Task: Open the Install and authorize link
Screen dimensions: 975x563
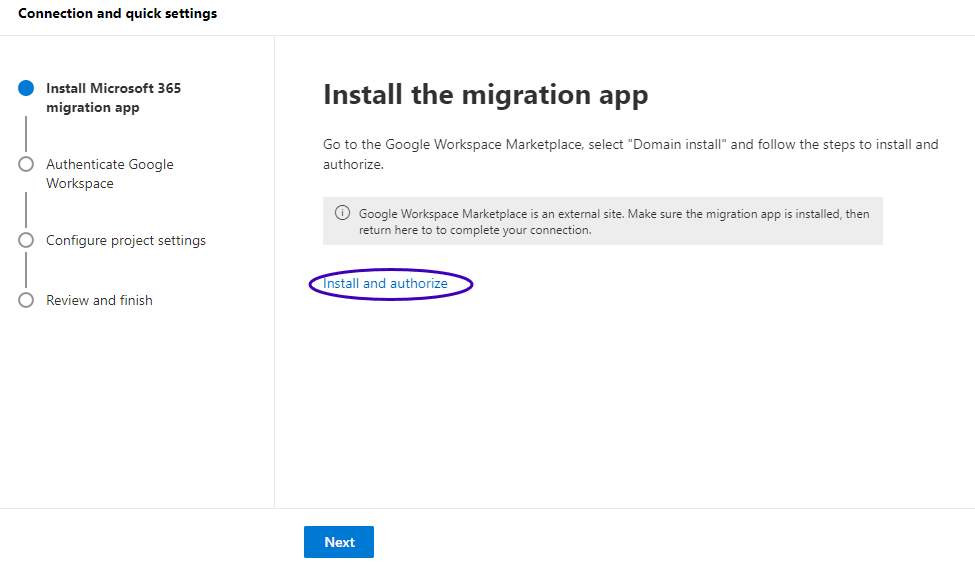Action: [385, 284]
